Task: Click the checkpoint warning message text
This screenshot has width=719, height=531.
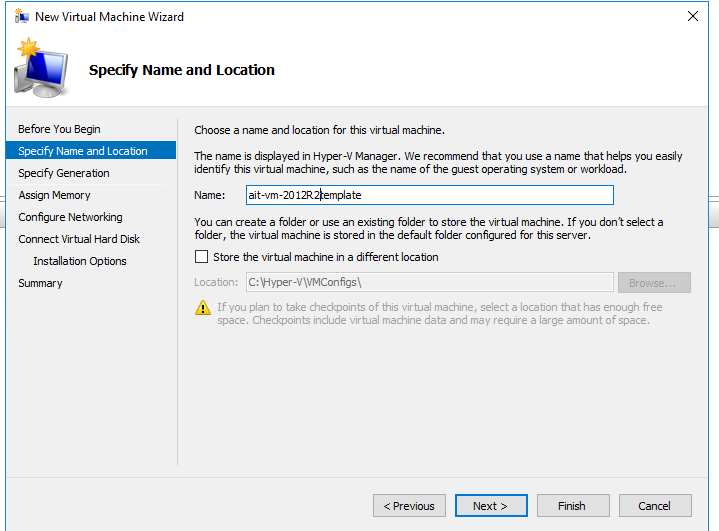Action: pos(440,314)
